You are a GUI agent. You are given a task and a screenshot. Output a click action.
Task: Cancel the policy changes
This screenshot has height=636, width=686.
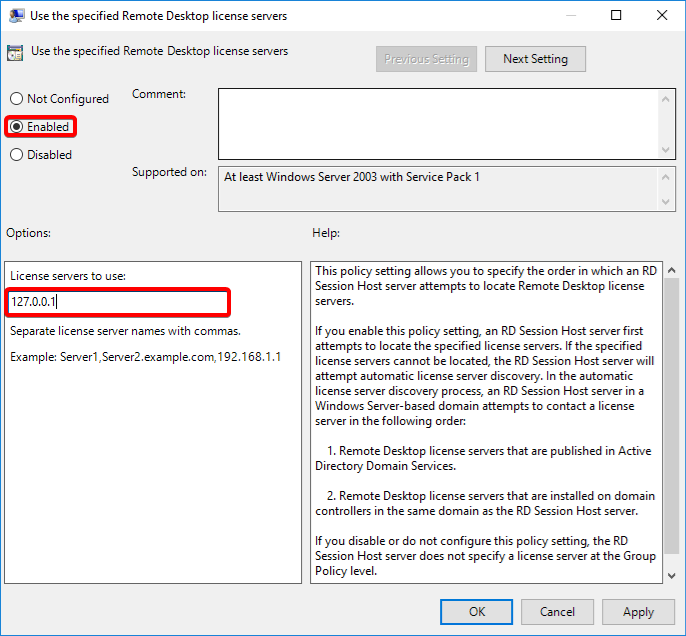557,612
